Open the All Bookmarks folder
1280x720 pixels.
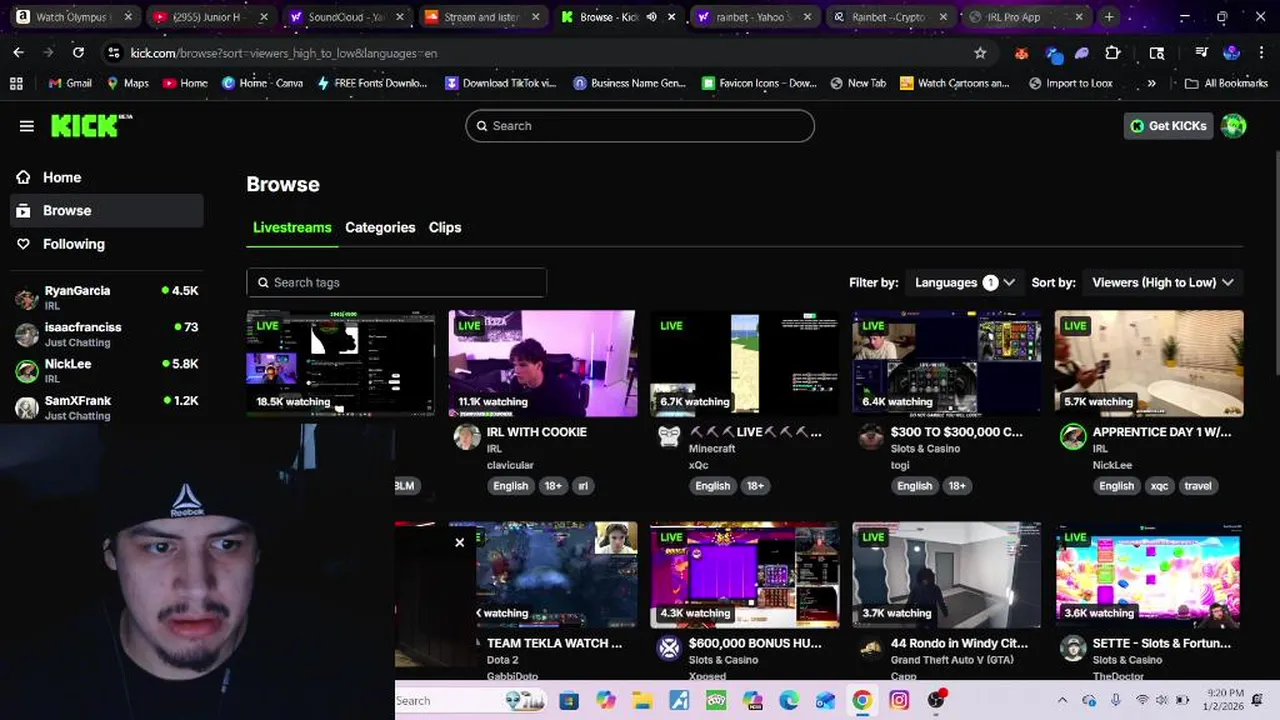click(1226, 84)
